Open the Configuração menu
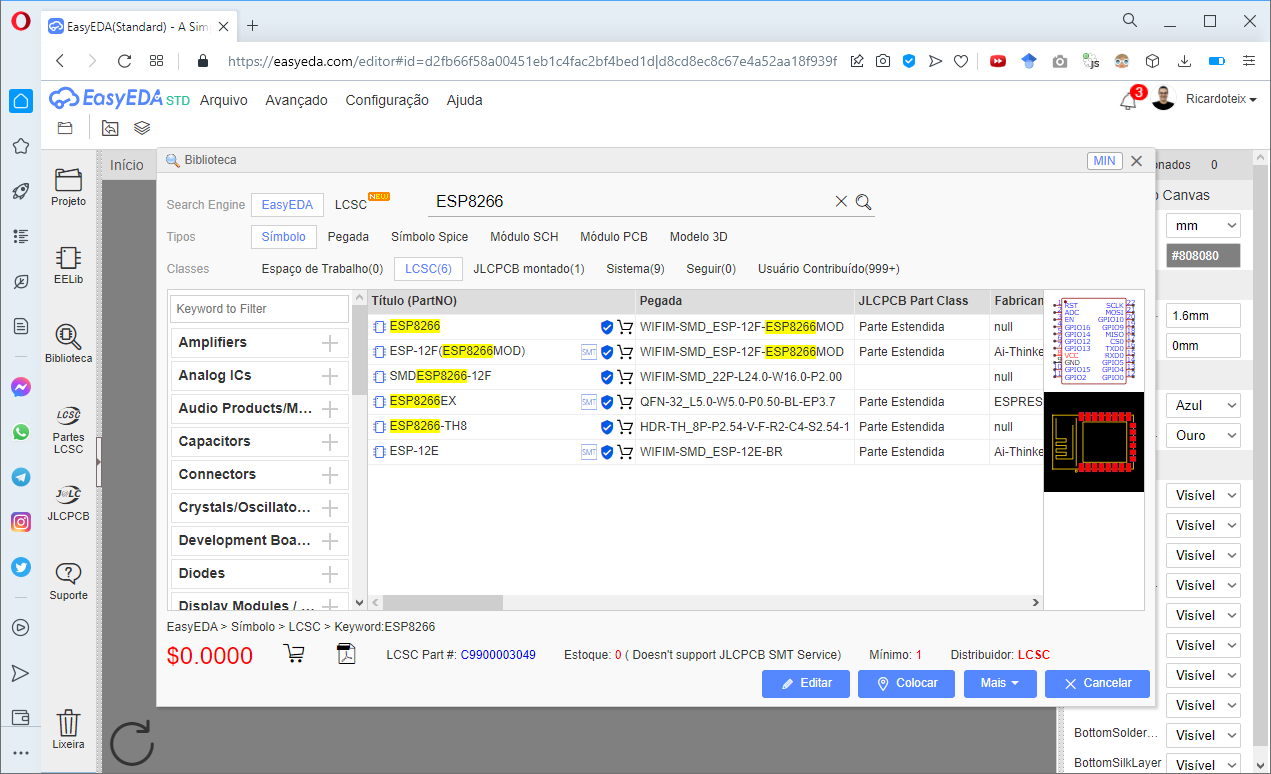This screenshot has height=774, width=1271. (x=387, y=100)
